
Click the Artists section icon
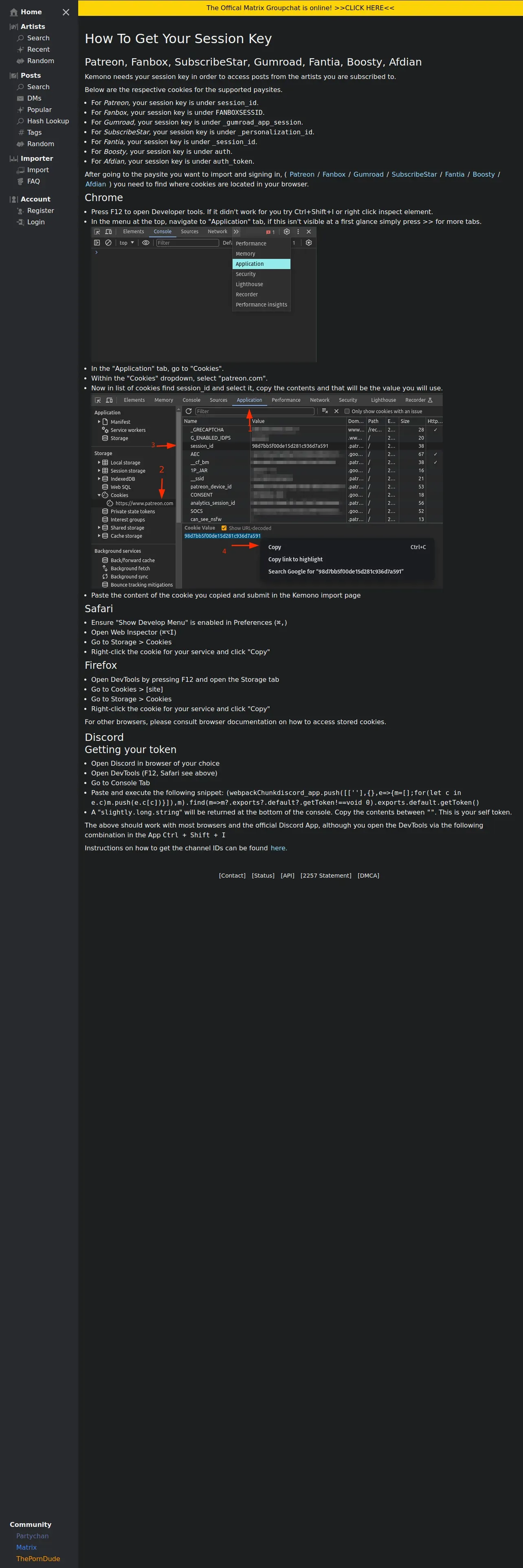point(14,27)
